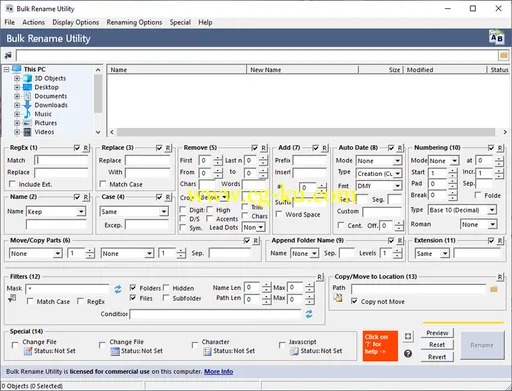Click the question mark help icon
The width and height of the screenshot is (512, 391).
pyautogui.click(x=408, y=354)
